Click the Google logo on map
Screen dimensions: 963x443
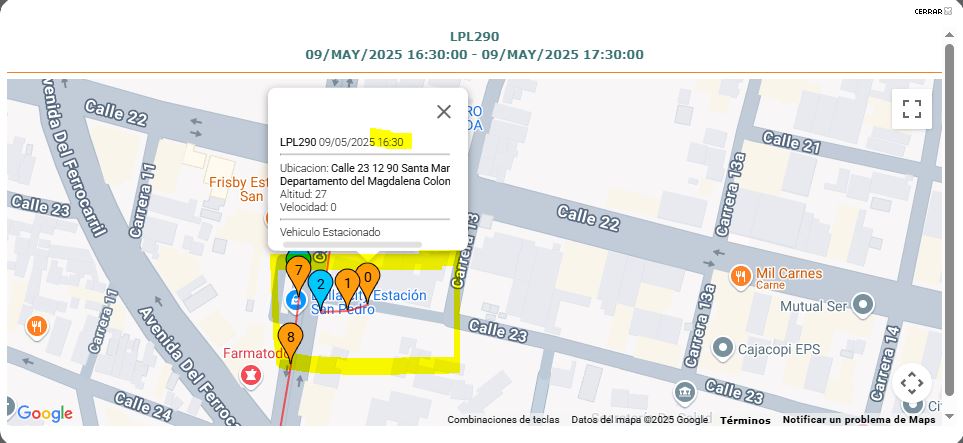[45, 413]
